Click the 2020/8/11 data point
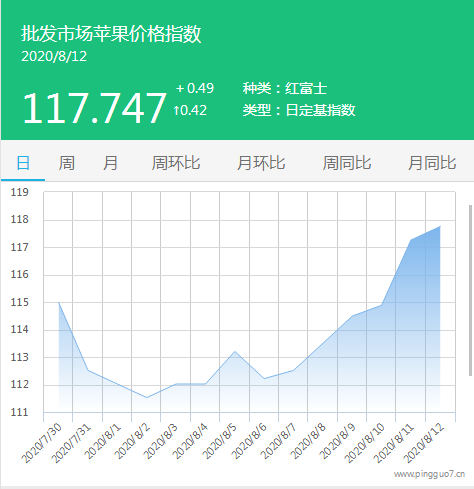Screen dimensions: 474x489 point(411,240)
